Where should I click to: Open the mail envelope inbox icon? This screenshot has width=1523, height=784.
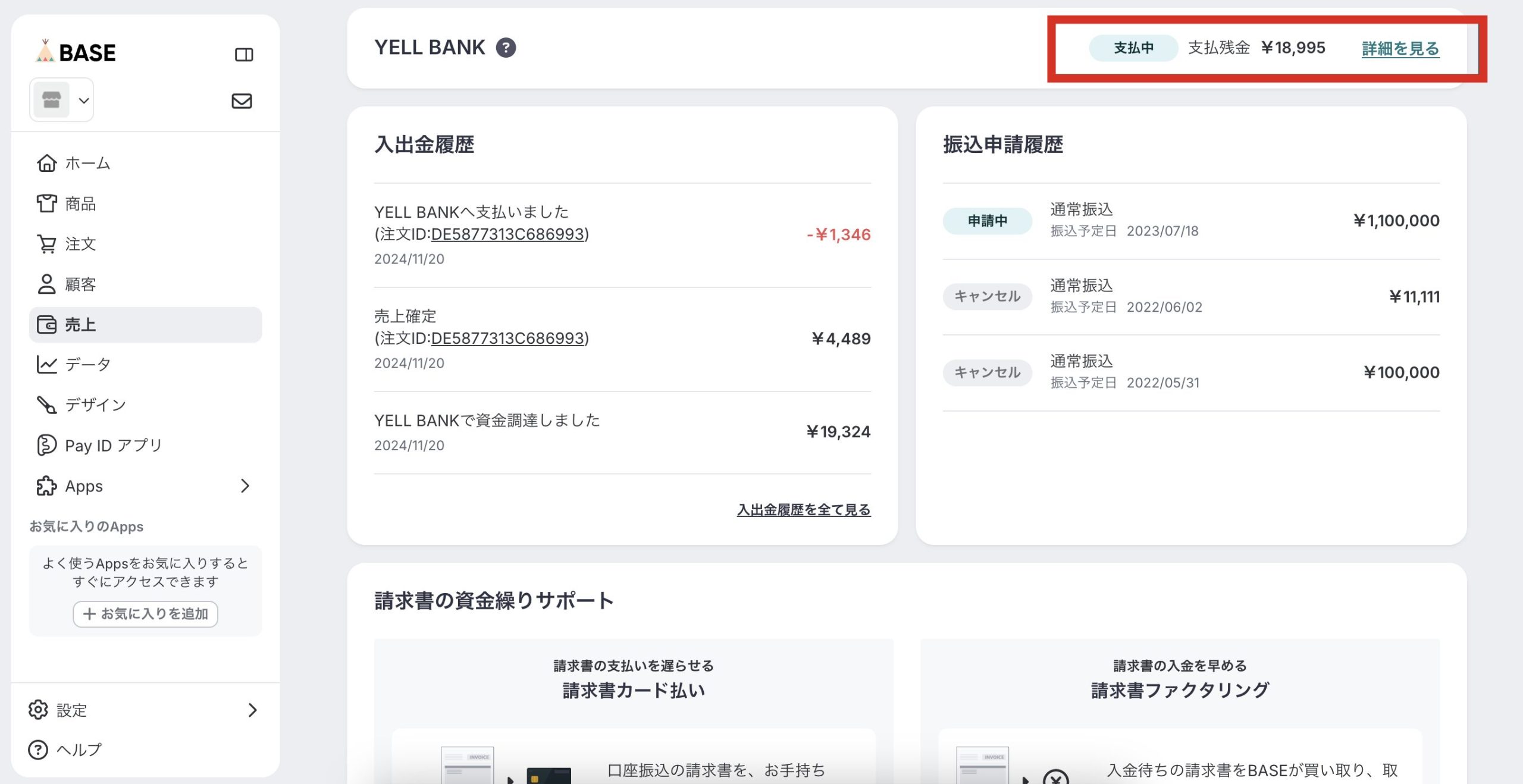(242, 101)
